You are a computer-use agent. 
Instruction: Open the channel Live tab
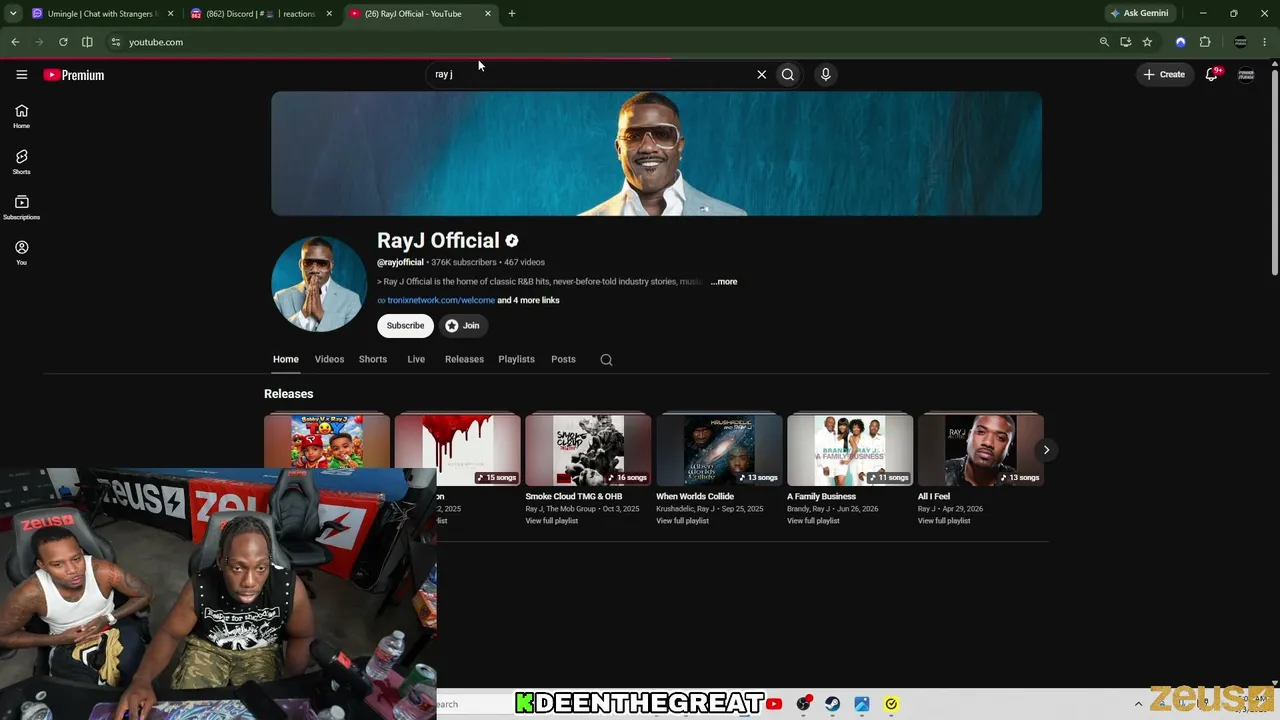coord(416,359)
